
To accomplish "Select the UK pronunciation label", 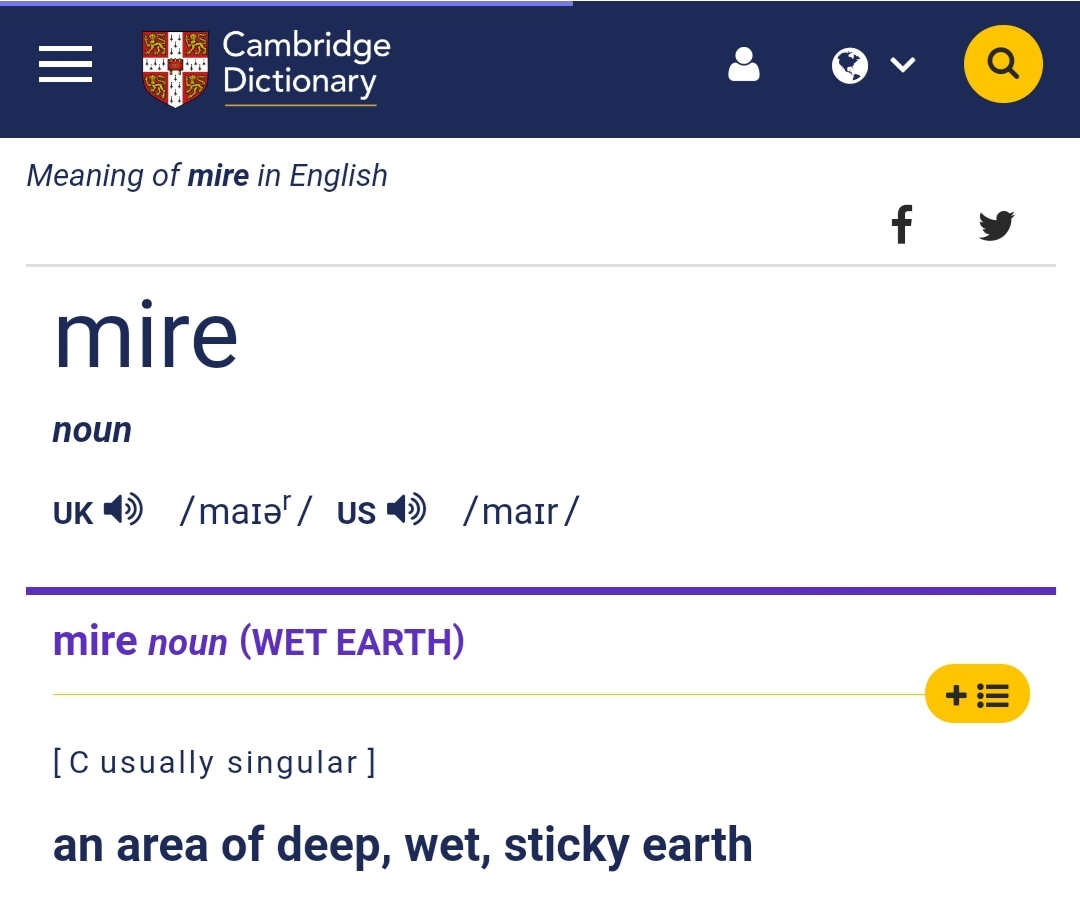I will click(x=72, y=514).
